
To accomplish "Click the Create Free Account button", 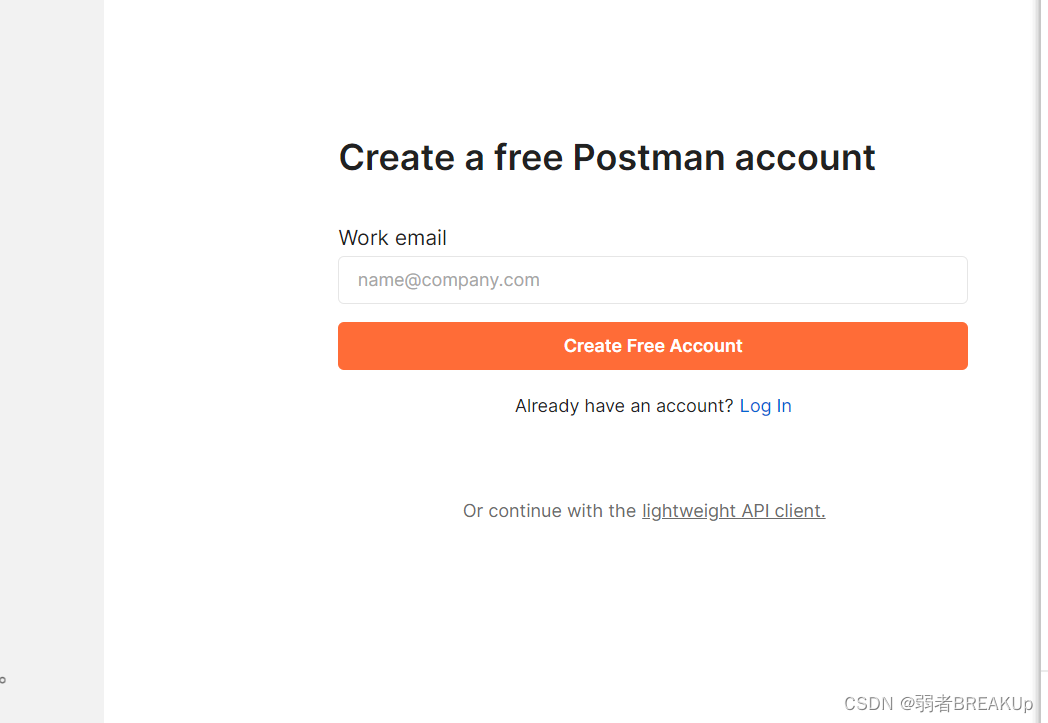I will click(652, 346).
